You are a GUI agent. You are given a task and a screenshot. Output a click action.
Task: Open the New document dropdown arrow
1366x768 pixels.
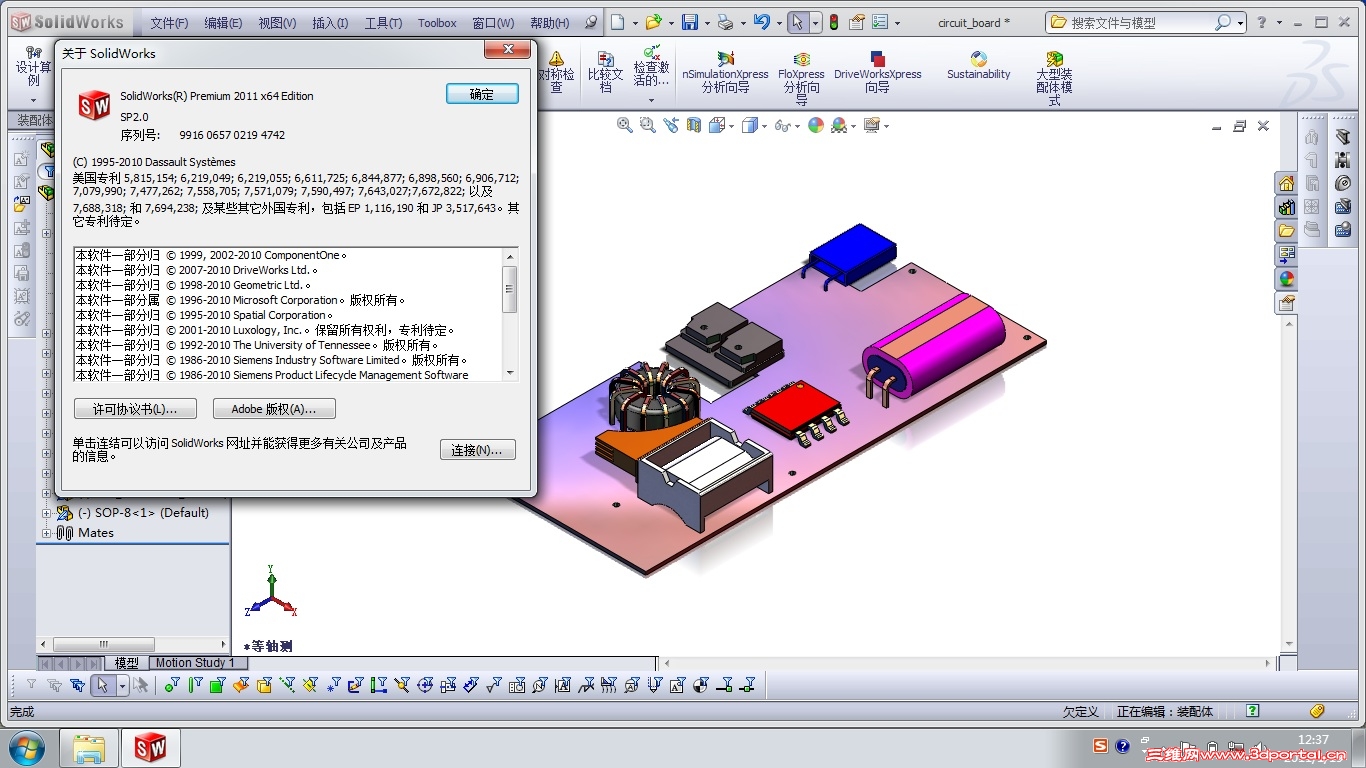(x=634, y=23)
